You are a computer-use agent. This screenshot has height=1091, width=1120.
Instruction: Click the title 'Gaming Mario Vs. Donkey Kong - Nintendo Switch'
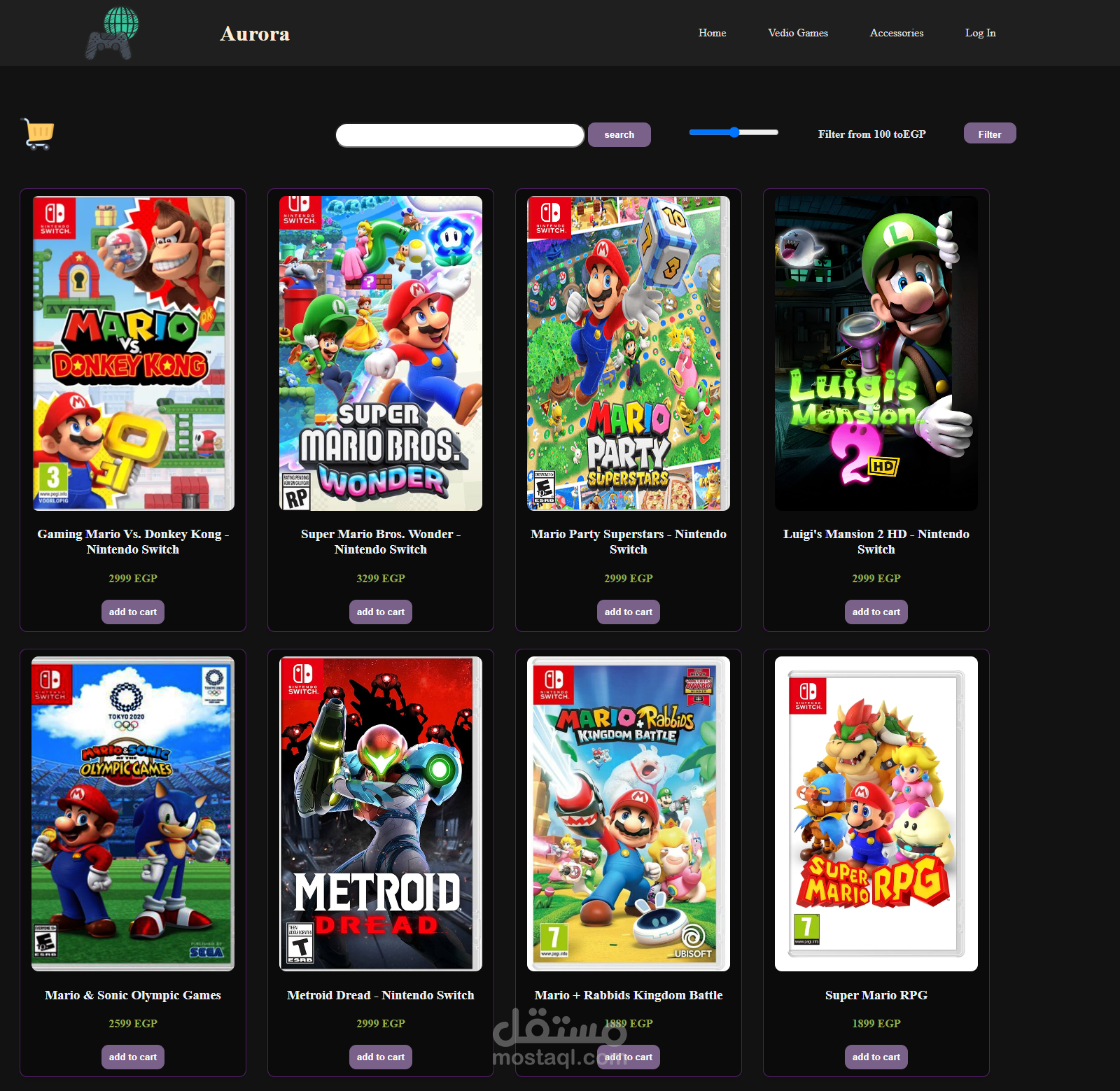point(133,542)
